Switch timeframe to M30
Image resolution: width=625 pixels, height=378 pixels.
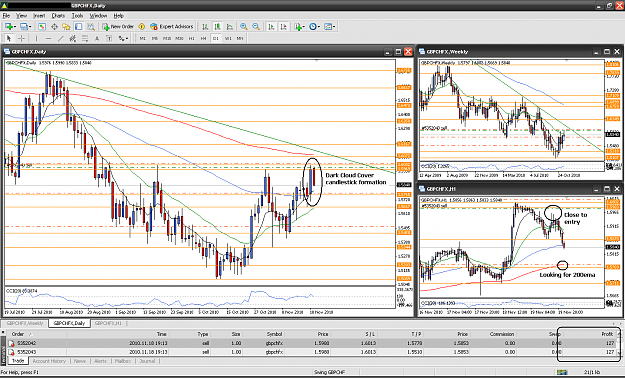(x=179, y=38)
